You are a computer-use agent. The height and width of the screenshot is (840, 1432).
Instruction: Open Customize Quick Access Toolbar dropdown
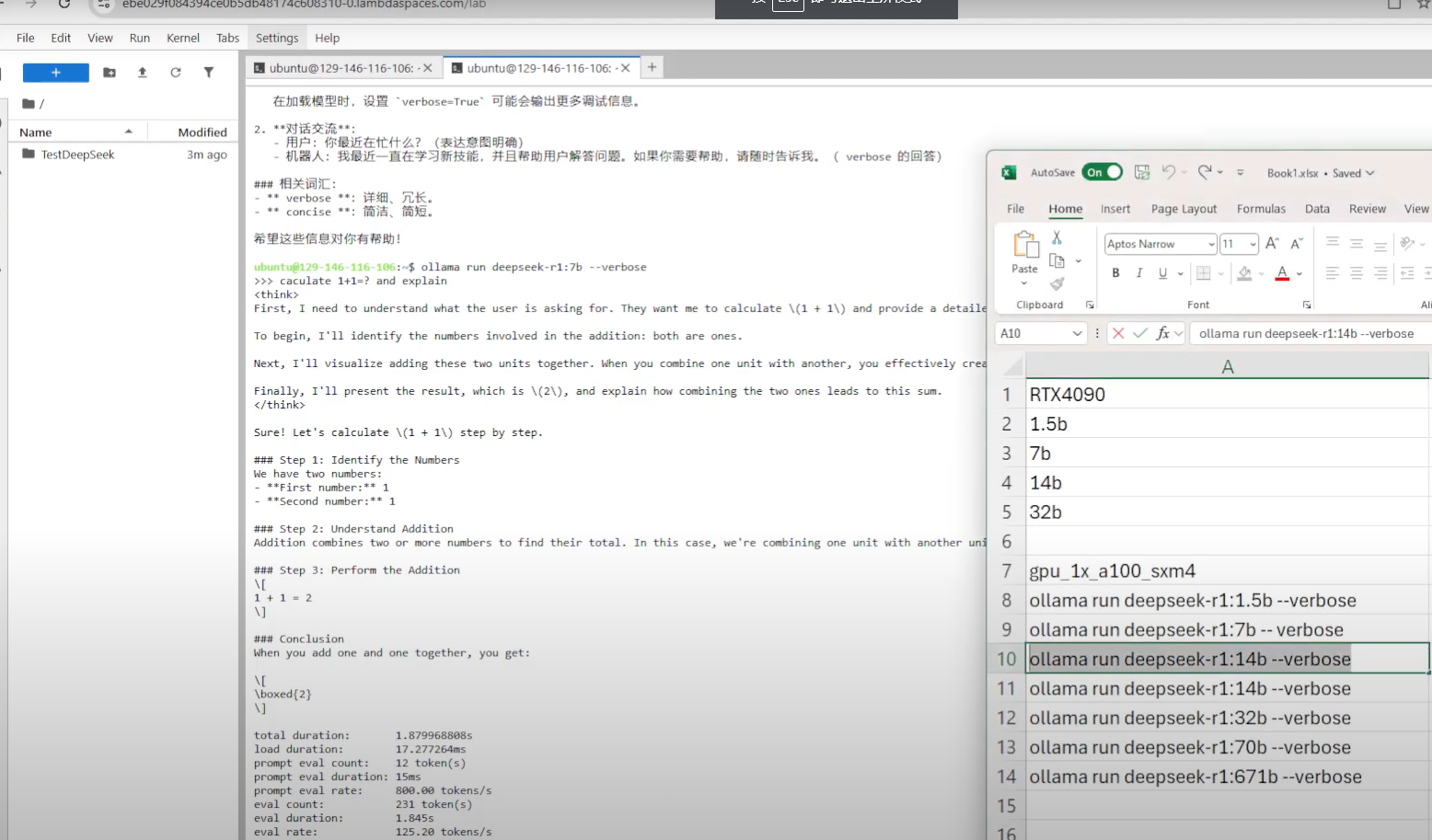click(x=1241, y=172)
